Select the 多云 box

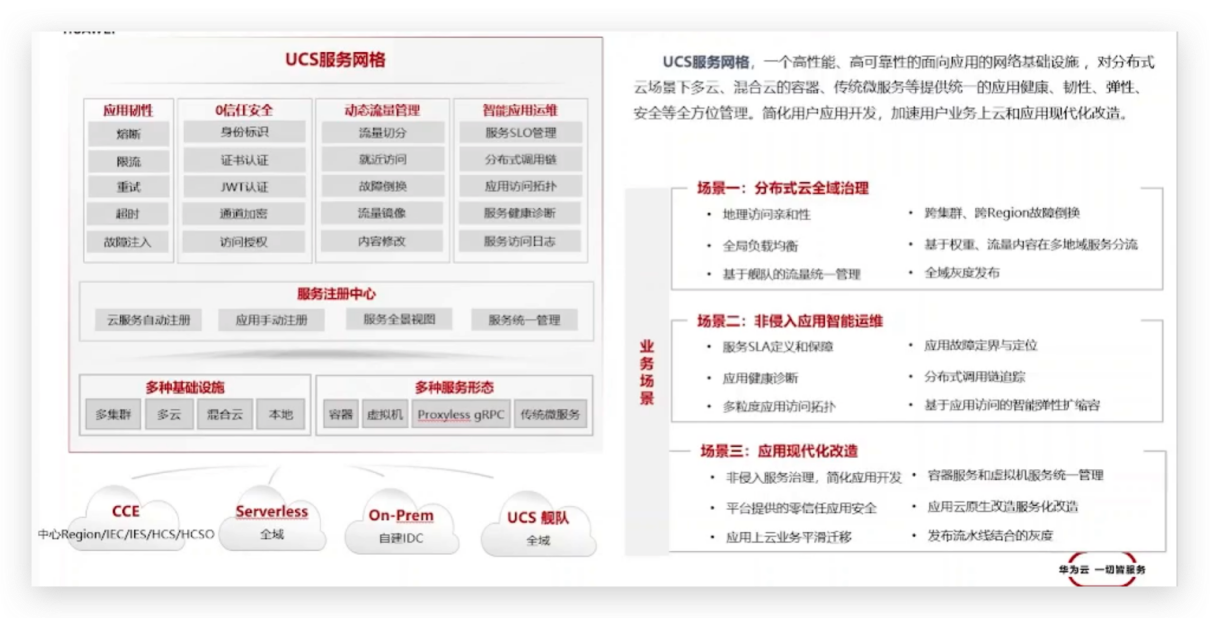[x=169, y=414]
